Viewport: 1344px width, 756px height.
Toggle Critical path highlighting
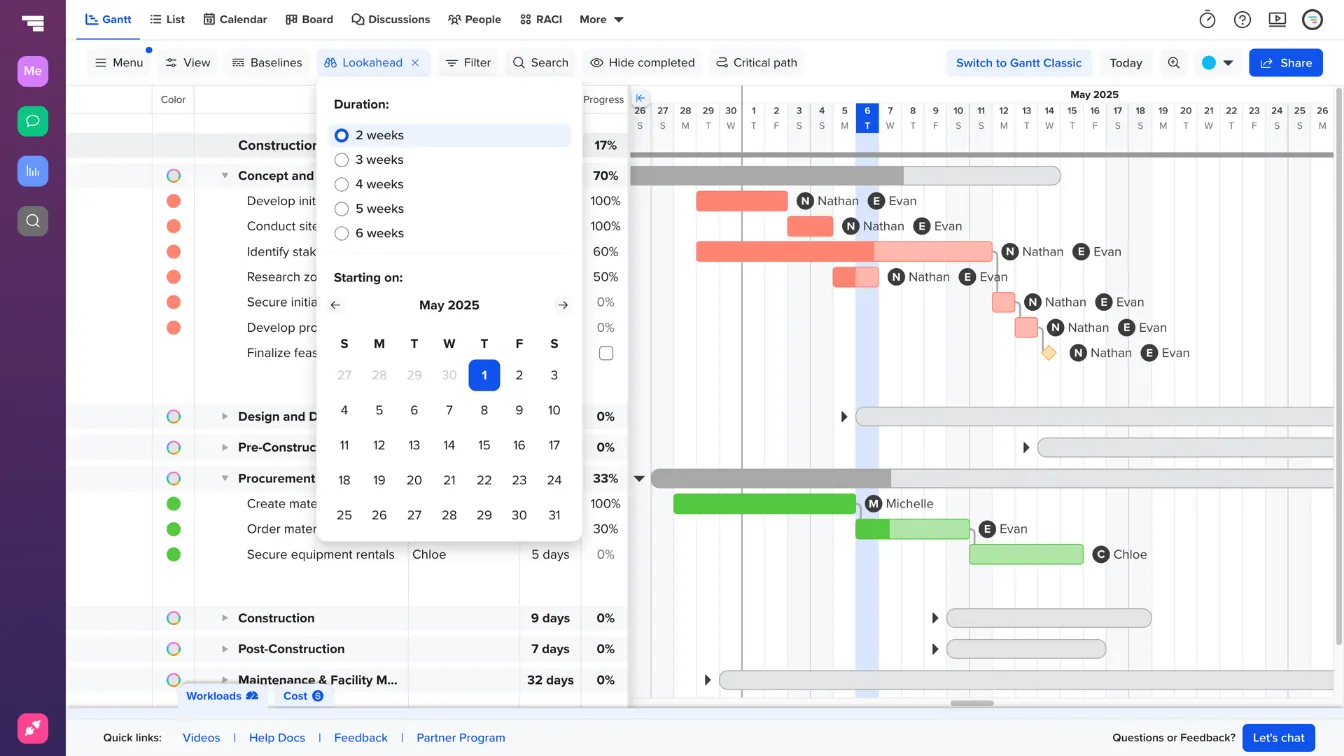(756, 62)
